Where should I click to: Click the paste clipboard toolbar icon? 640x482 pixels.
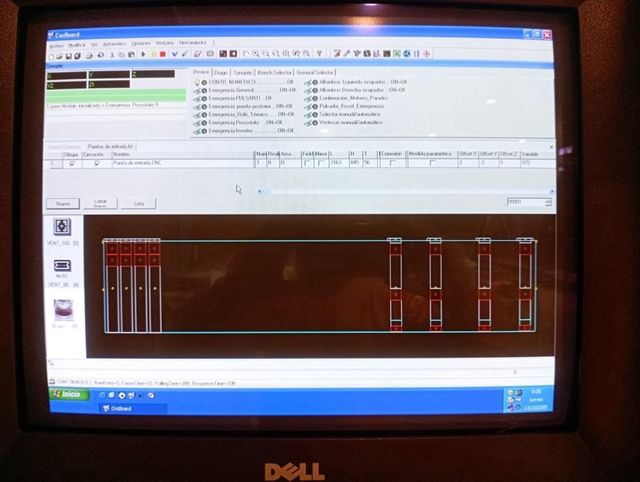(x=131, y=55)
